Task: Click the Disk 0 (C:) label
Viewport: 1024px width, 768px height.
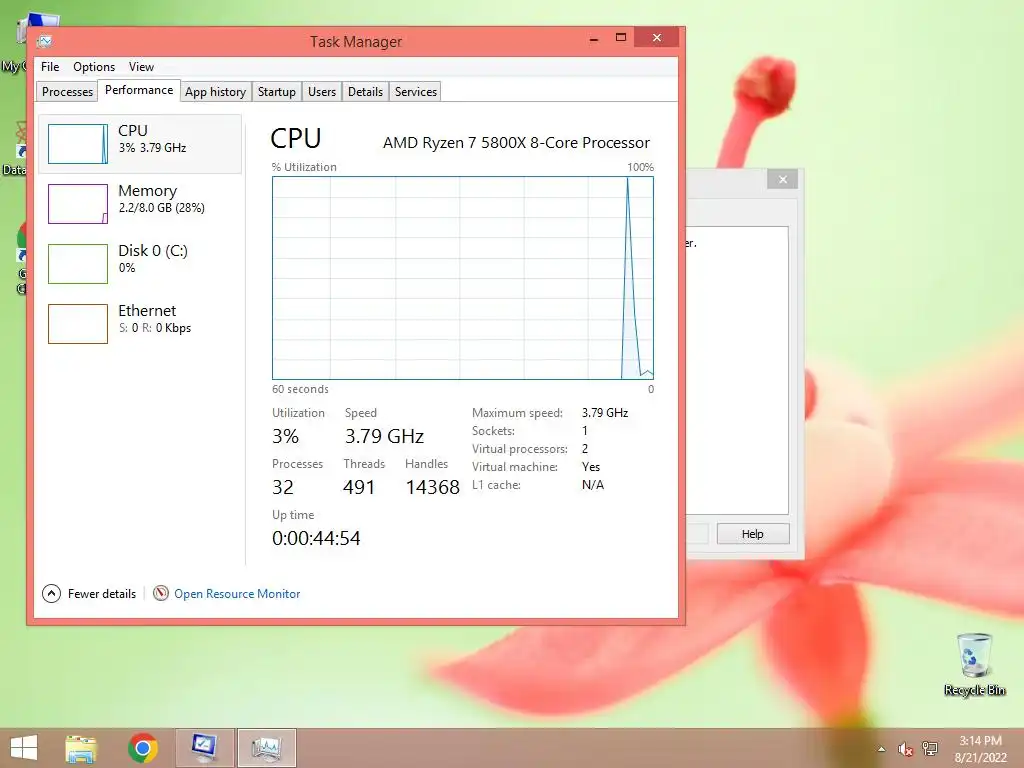Action: pyautogui.click(x=153, y=251)
